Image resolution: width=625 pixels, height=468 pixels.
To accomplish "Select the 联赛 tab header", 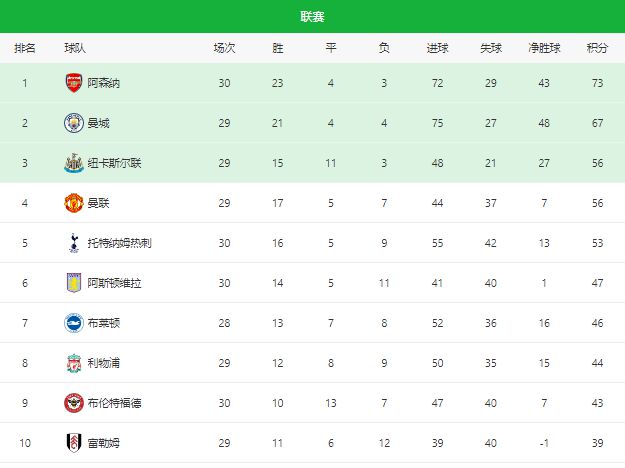I will pos(312,17).
